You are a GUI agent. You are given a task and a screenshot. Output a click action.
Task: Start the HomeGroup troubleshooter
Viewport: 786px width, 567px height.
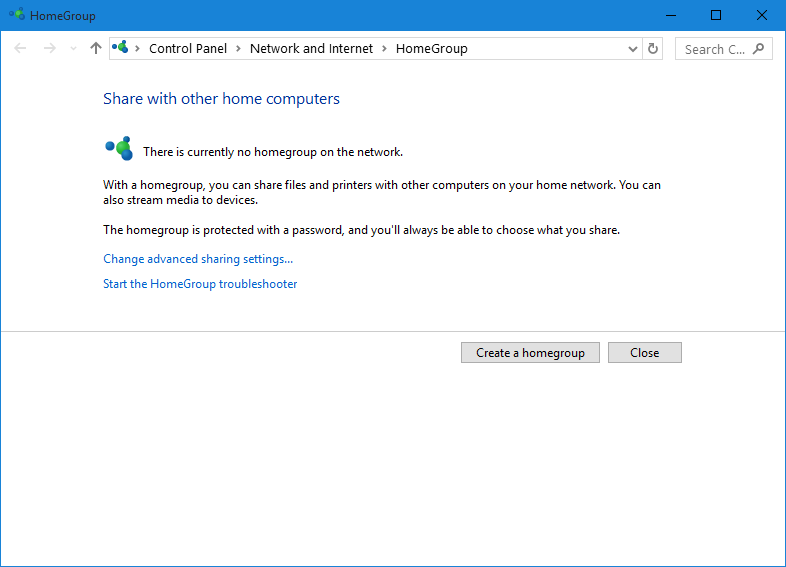[x=200, y=284]
